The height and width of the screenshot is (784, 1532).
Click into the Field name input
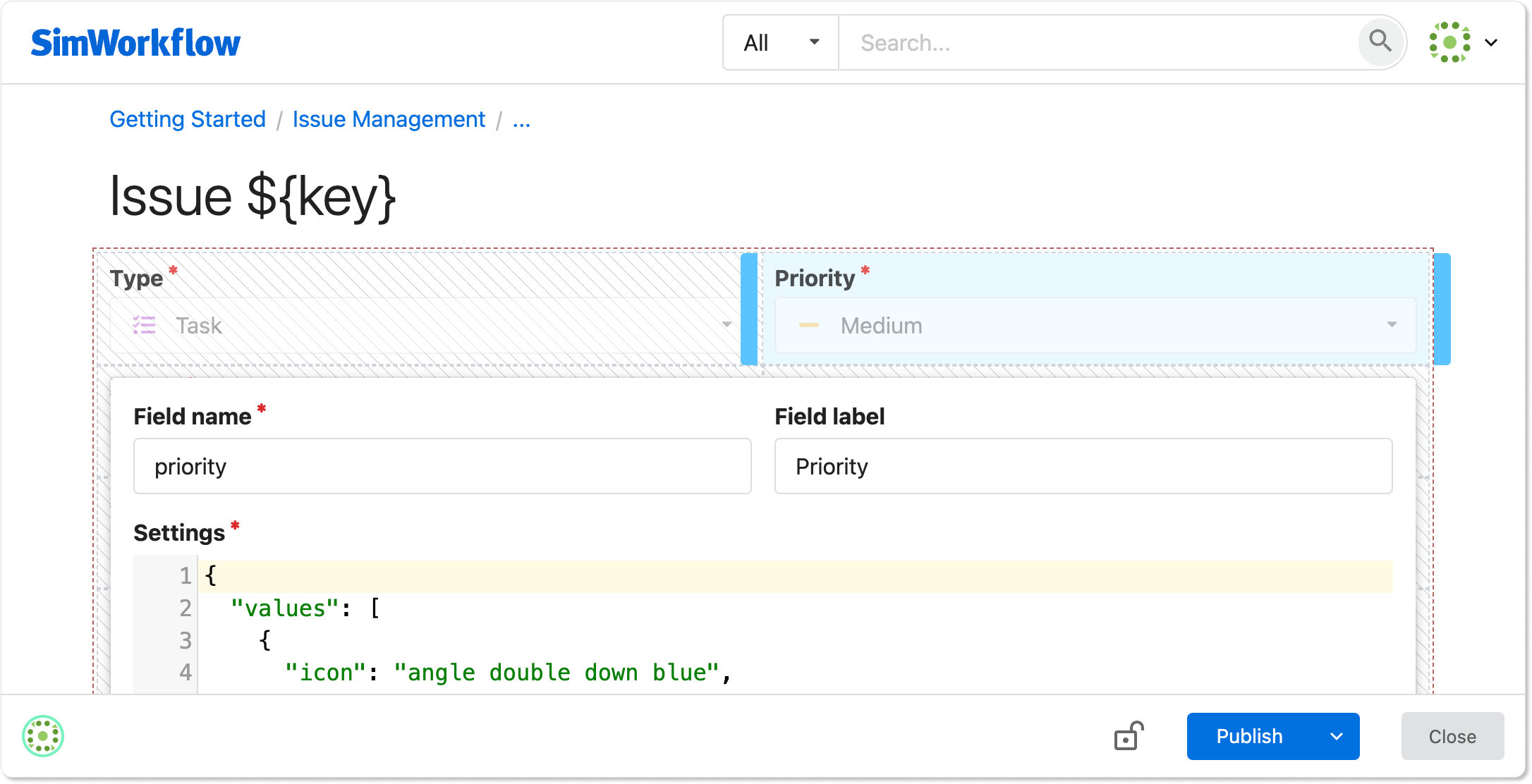pyautogui.click(x=442, y=466)
